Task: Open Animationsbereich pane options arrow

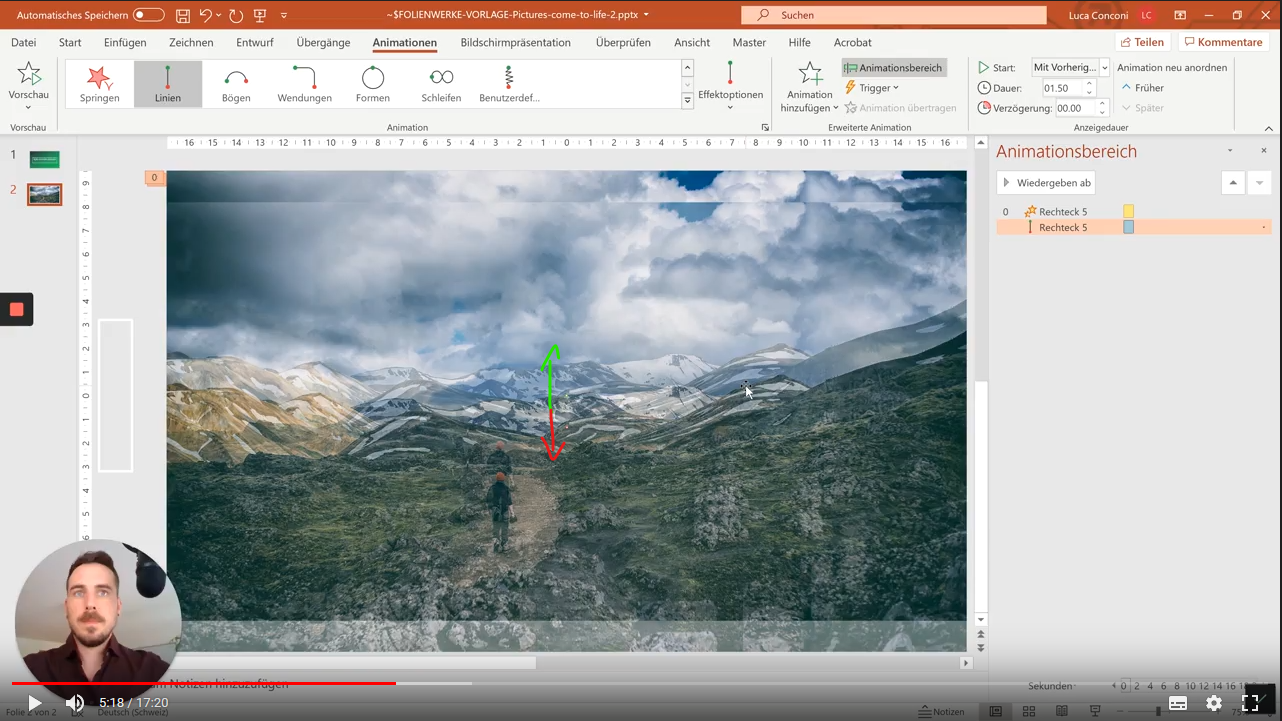Action: pyautogui.click(x=1230, y=151)
